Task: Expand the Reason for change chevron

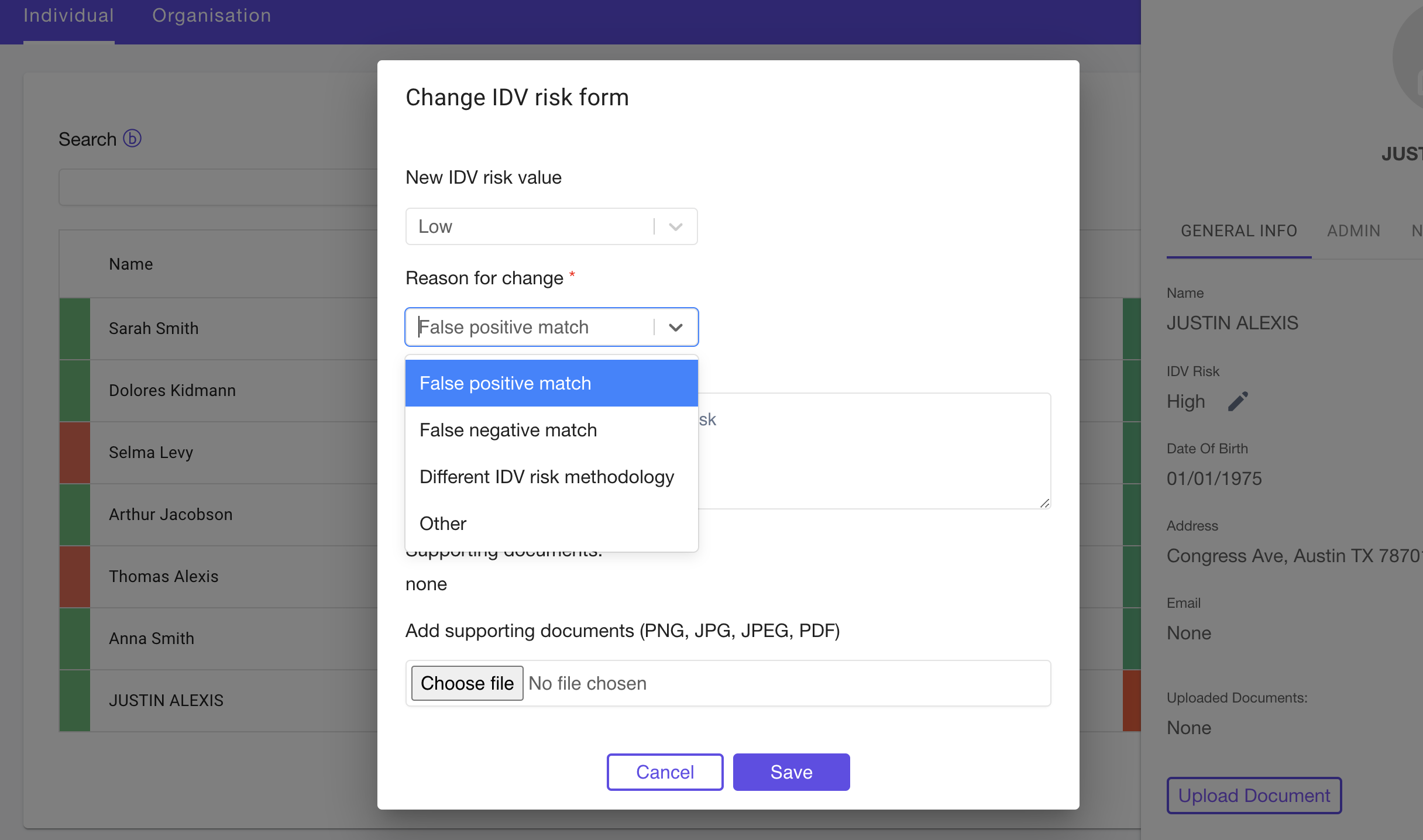Action: click(676, 327)
